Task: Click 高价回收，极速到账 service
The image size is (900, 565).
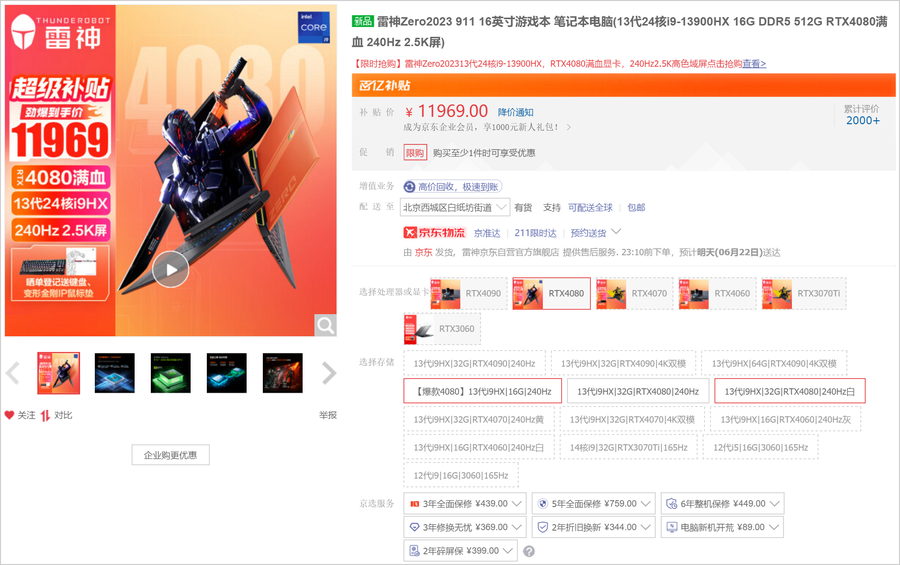Action: click(452, 187)
